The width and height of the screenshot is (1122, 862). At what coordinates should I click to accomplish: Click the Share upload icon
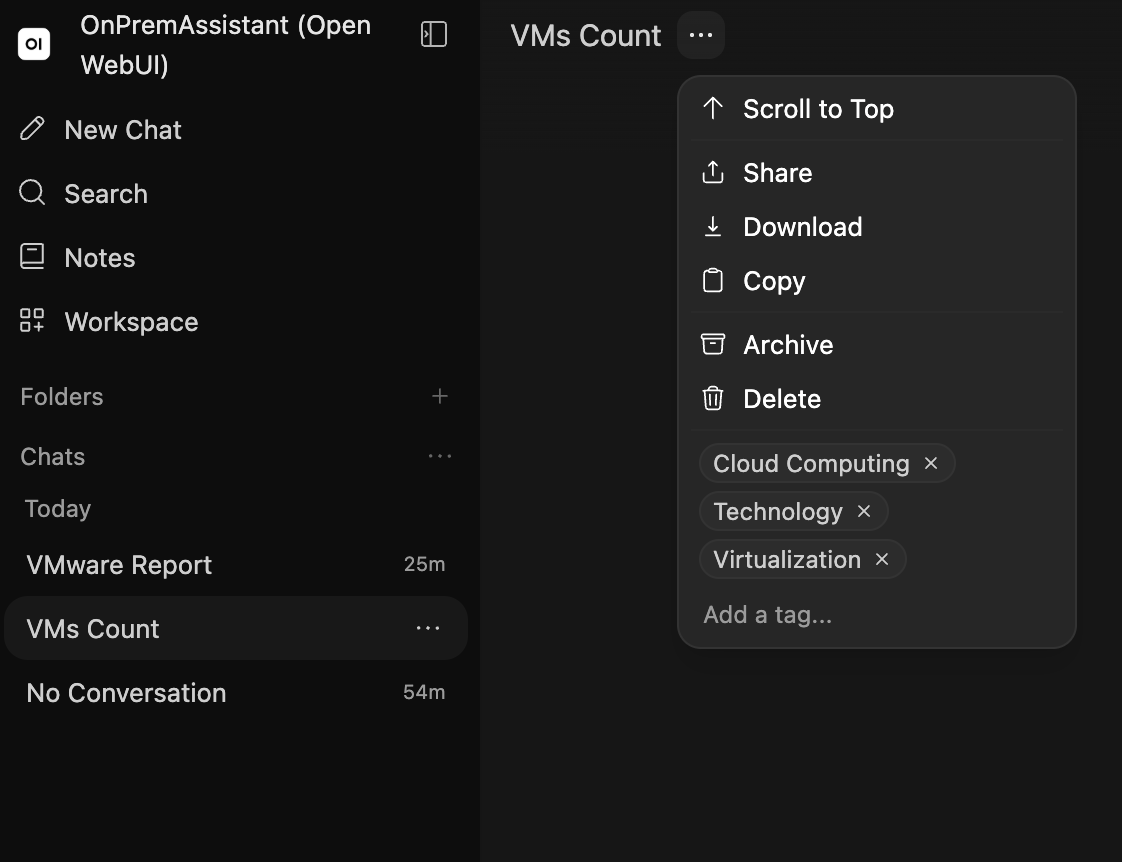click(713, 172)
